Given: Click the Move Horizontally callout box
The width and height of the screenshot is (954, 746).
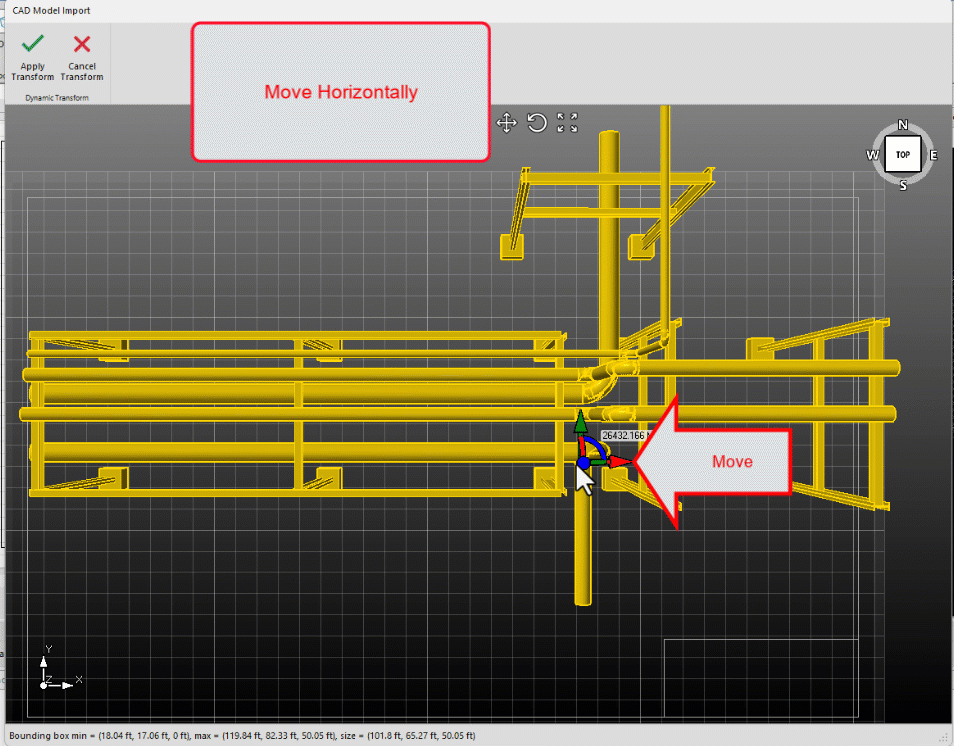Looking at the screenshot, I should (x=340, y=92).
